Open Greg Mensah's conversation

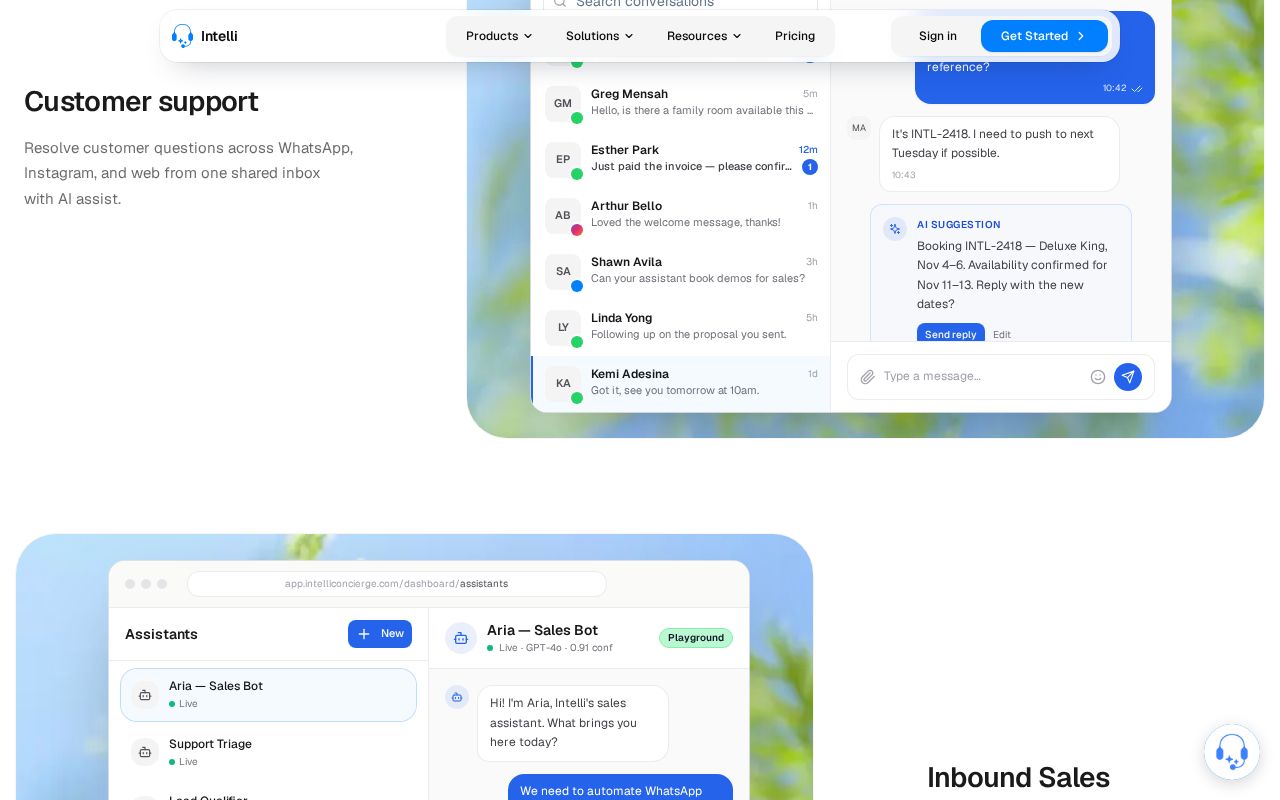tap(681, 104)
